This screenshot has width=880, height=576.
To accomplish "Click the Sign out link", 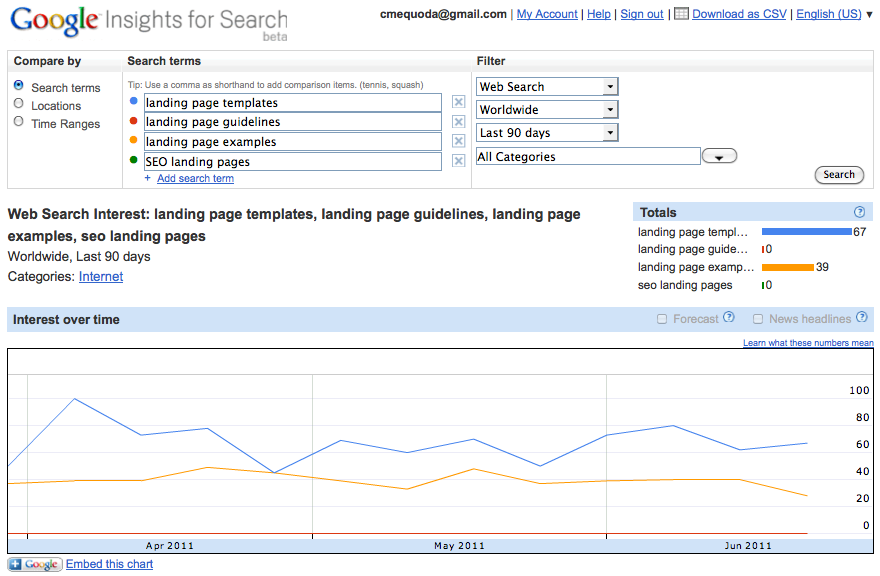I will [x=642, y=14].
